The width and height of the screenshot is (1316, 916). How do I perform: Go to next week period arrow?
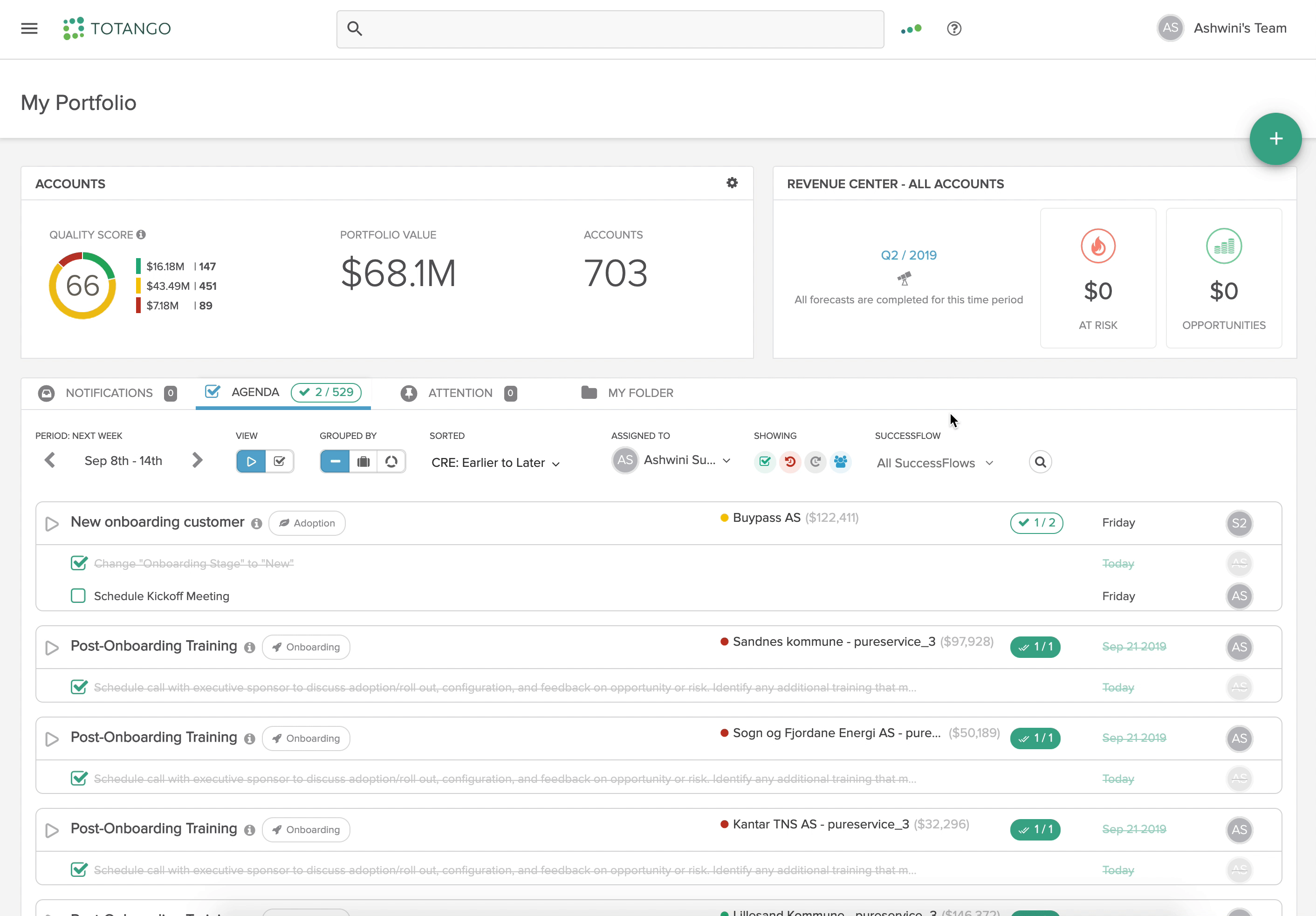pyautogui.click(x=197, y=460)
